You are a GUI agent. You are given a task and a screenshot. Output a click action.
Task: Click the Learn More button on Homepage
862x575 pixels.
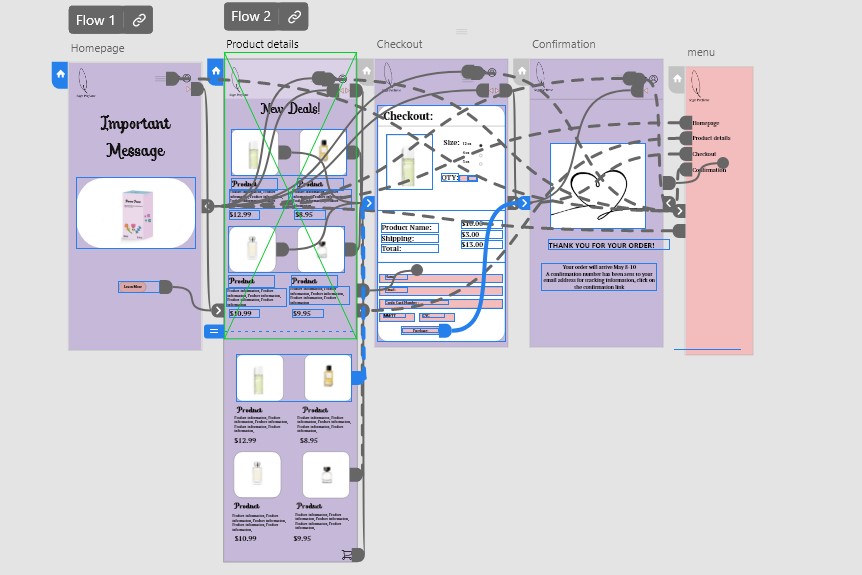132,287
